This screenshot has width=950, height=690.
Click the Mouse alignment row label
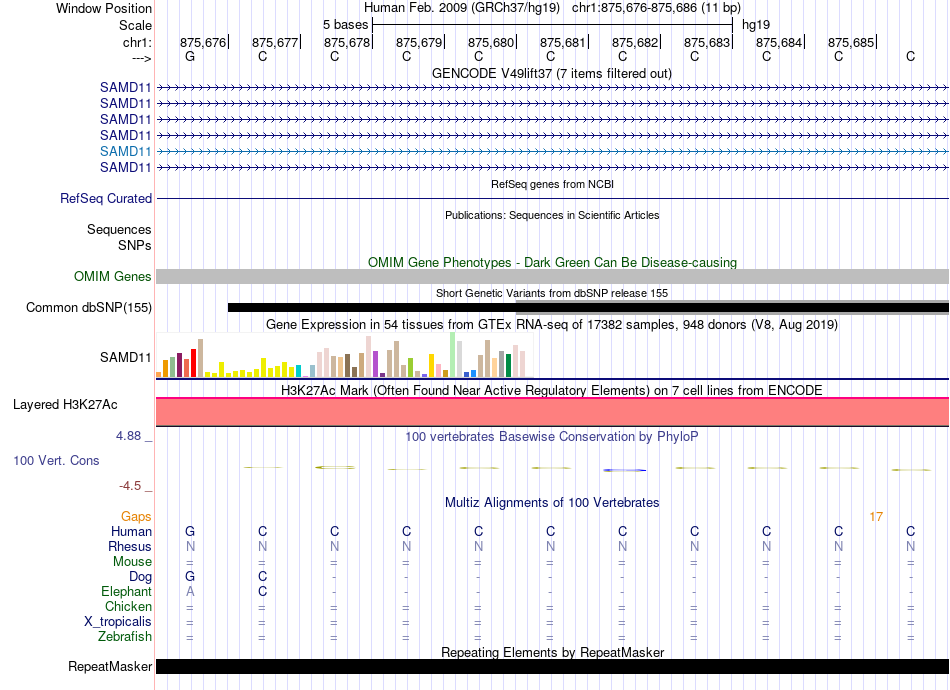point(132,562)
